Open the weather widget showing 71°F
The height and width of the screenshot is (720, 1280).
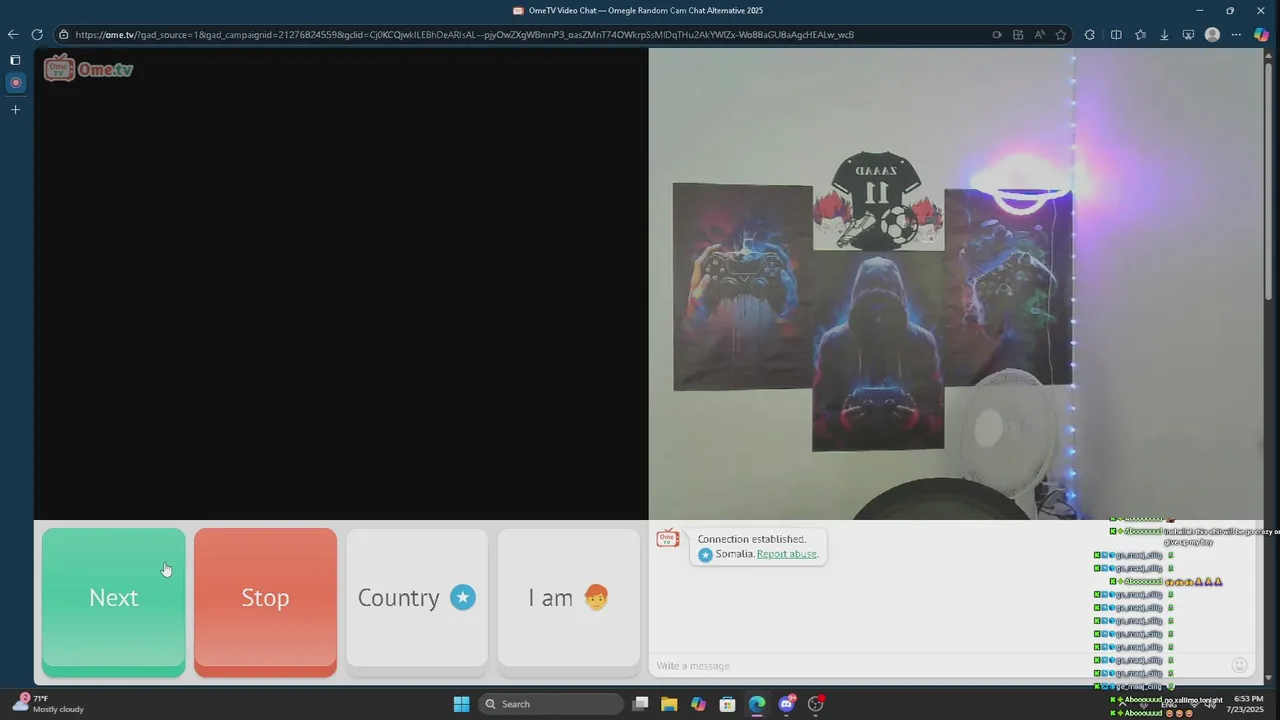click(48, 704)
